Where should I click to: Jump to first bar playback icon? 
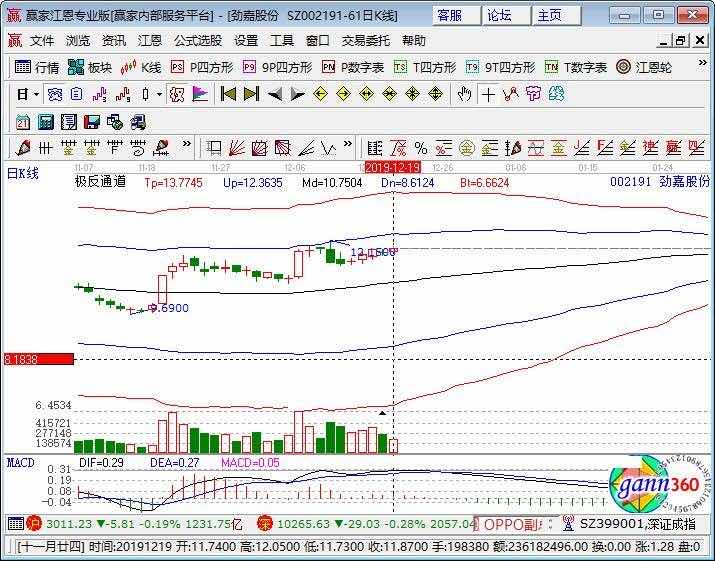coord(228,94)
